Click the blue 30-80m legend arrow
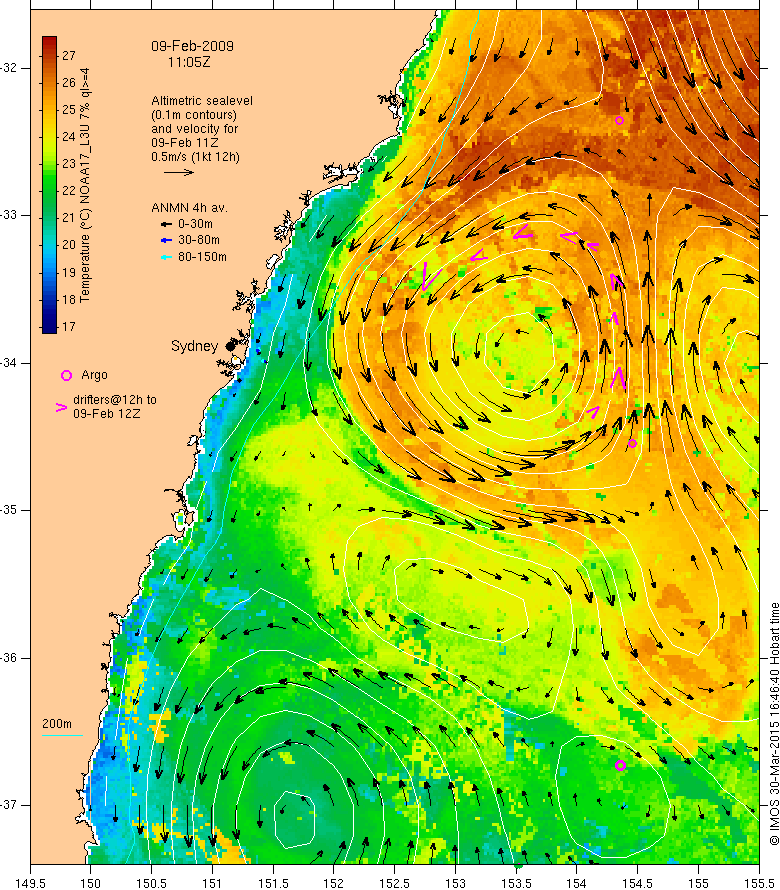Image resolution: width=780 pixels, height=890 pixels. tap(166, 241)
